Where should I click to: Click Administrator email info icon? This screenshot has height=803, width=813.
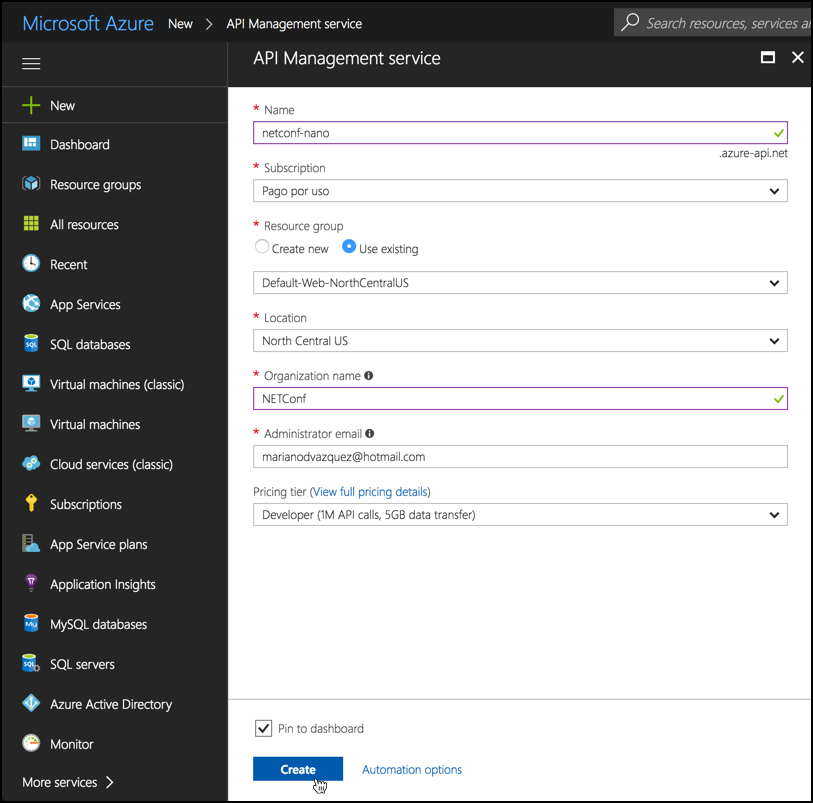click(370, 433)
